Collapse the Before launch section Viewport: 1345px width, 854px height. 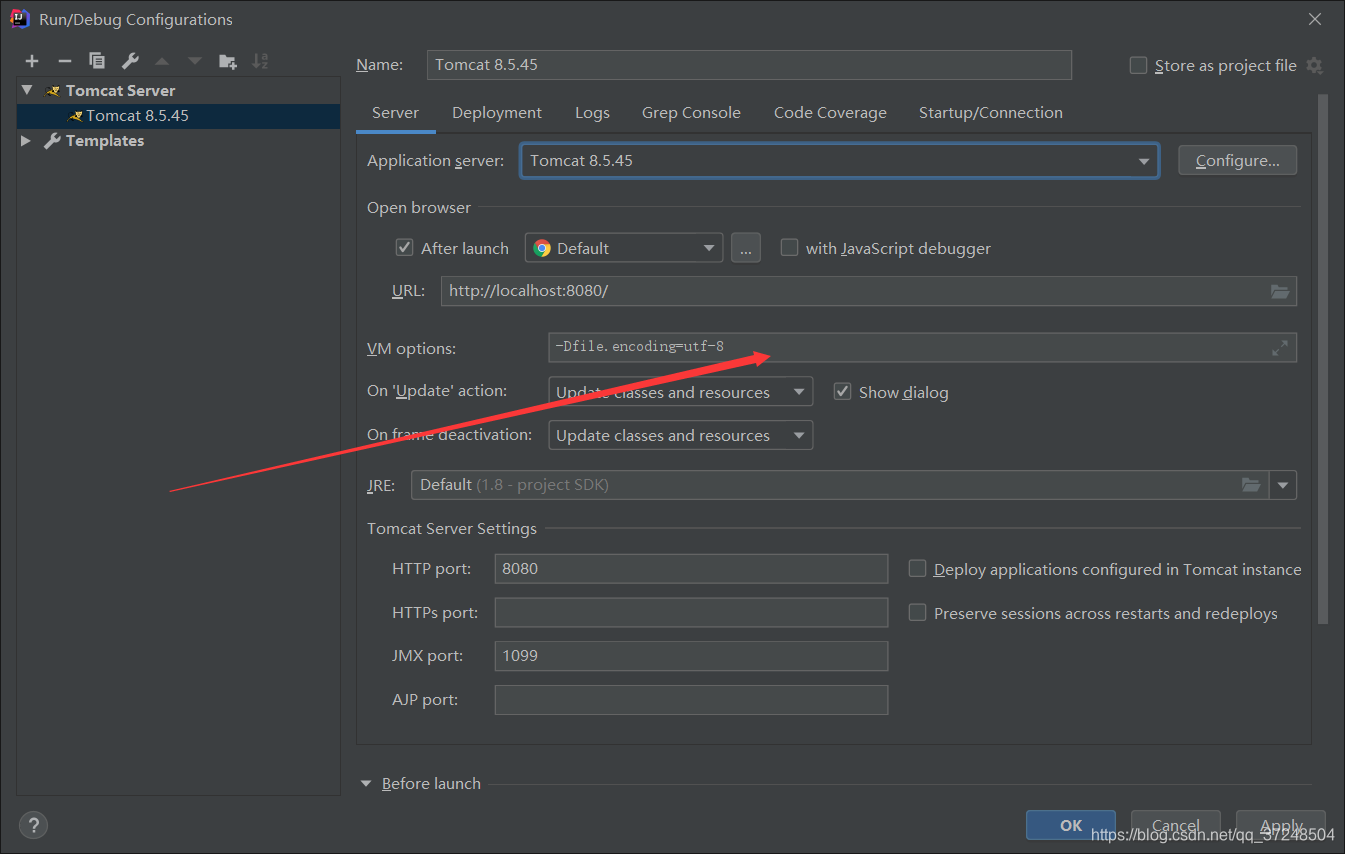click(366, 783)
